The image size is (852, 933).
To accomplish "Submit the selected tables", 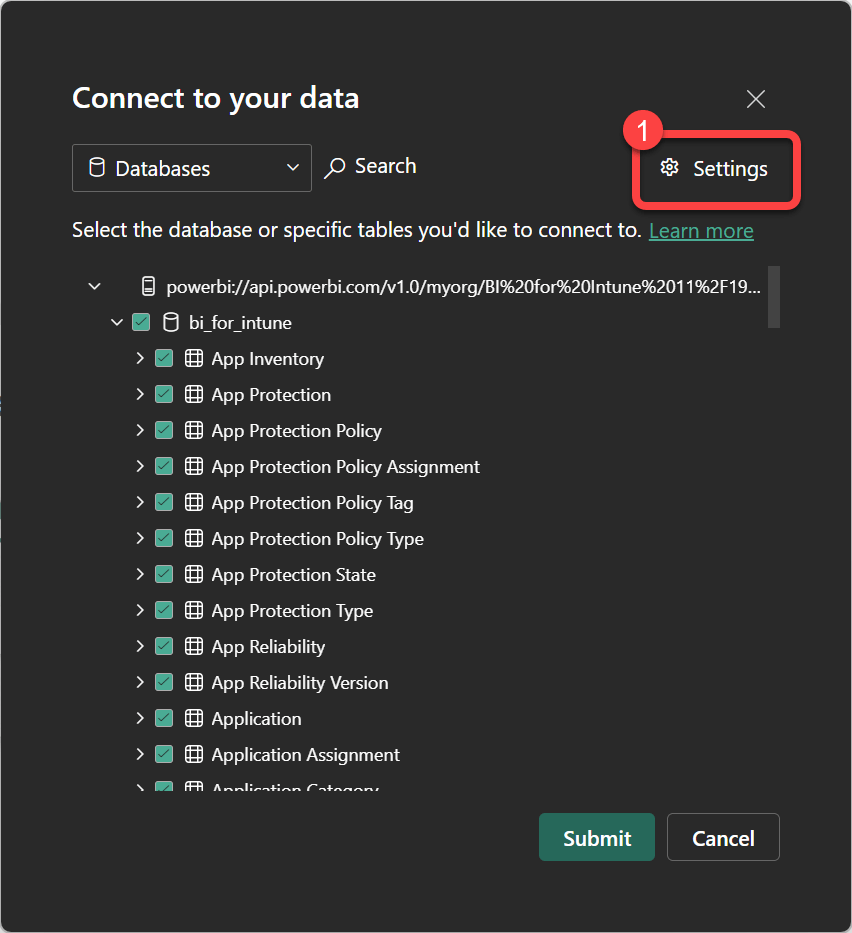I will point(597,837).
